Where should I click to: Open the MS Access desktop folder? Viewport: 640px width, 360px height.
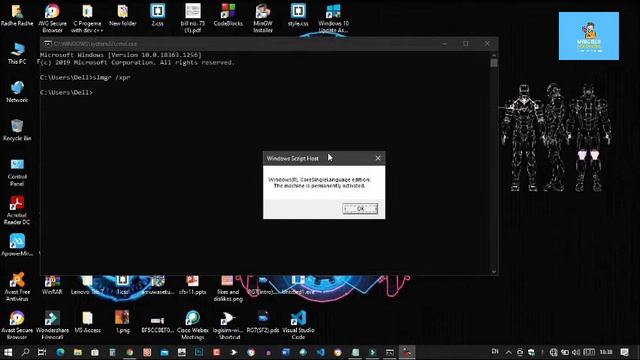click(x=87, y=322)
